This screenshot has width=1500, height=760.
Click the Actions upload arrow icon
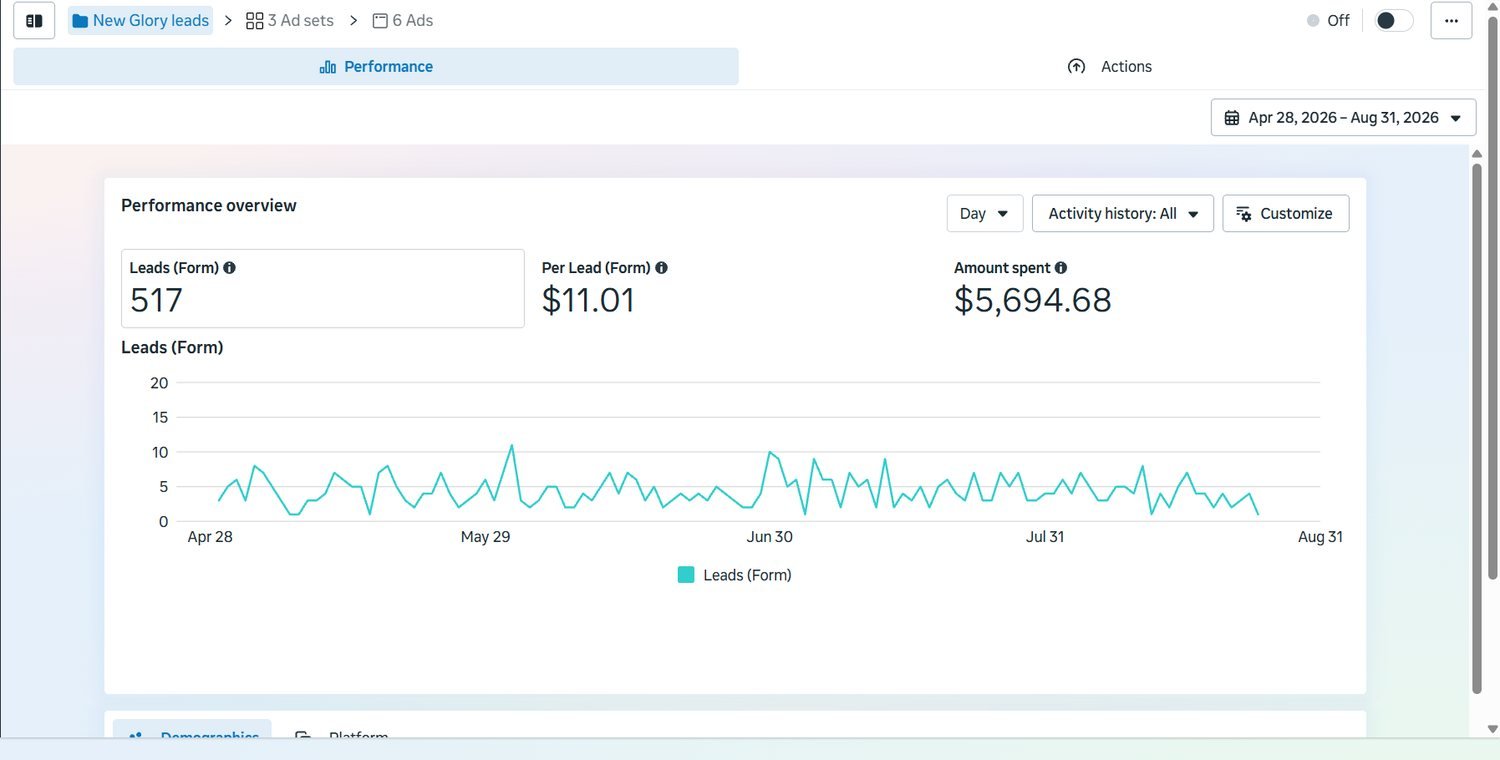(x=1076, y=67)
